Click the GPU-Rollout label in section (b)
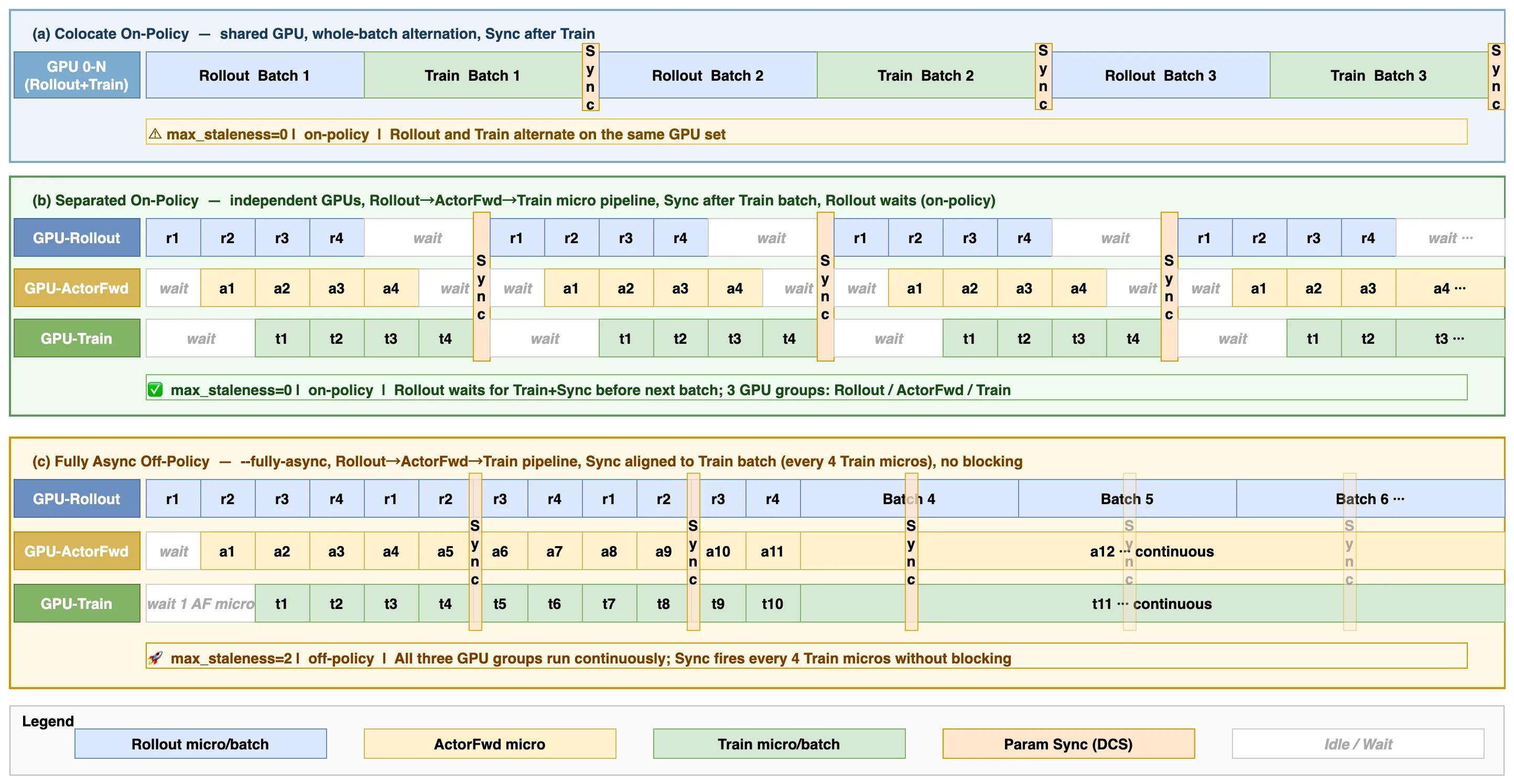Image resolution: width=1514 pixels, height=784 pixels. tap(77, 237)
